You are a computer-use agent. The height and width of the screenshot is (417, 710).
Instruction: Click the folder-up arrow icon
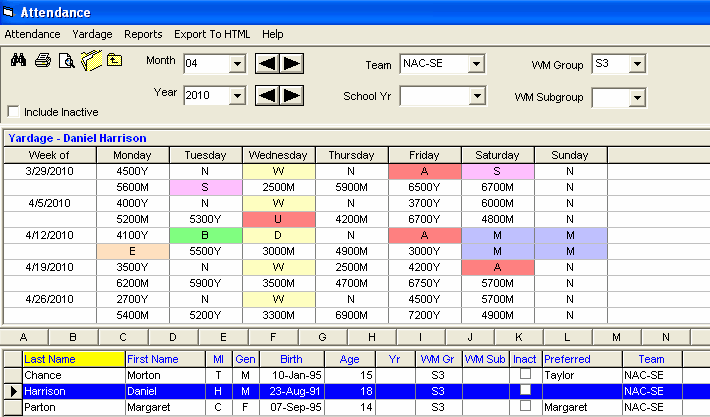[x=115, y=61]
